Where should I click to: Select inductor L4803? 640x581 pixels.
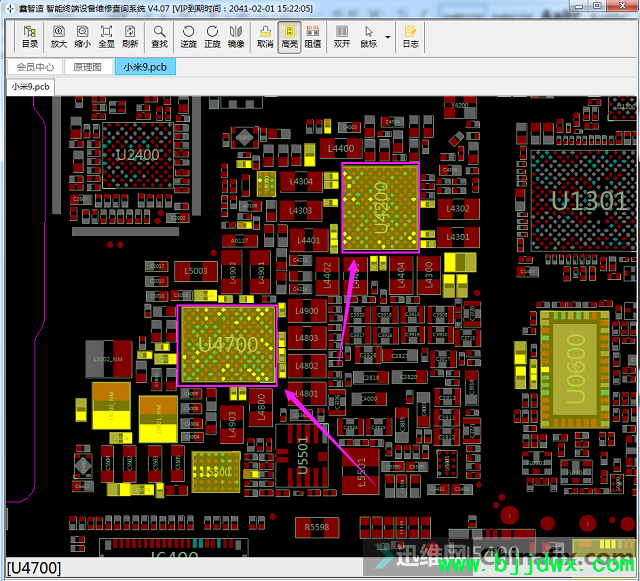point(307,338)
